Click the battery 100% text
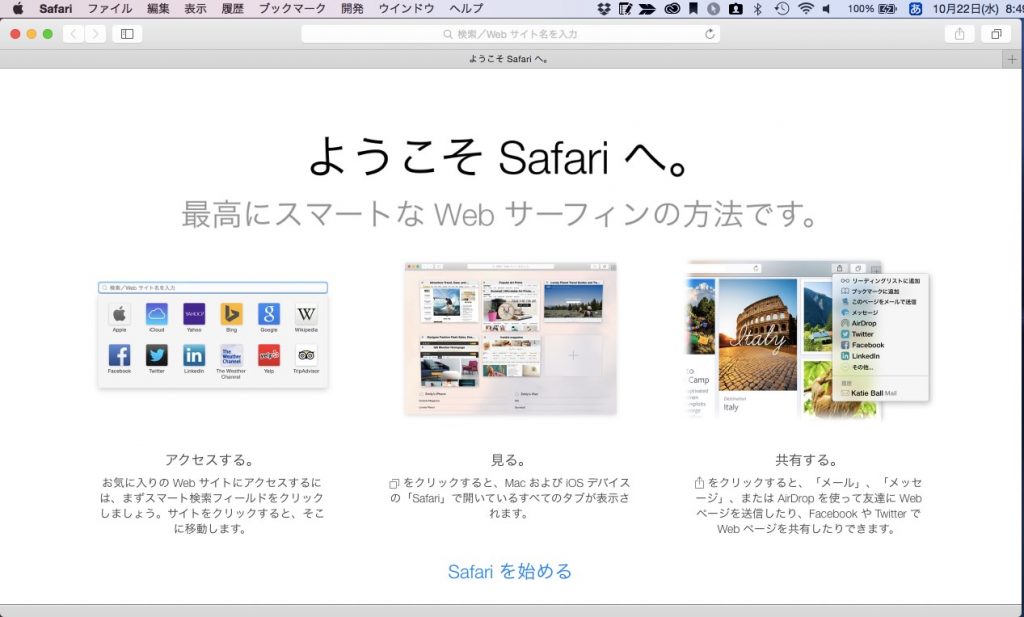This screenshot has width=1024, height=617. pyautogui.click(x=860, y=8)
